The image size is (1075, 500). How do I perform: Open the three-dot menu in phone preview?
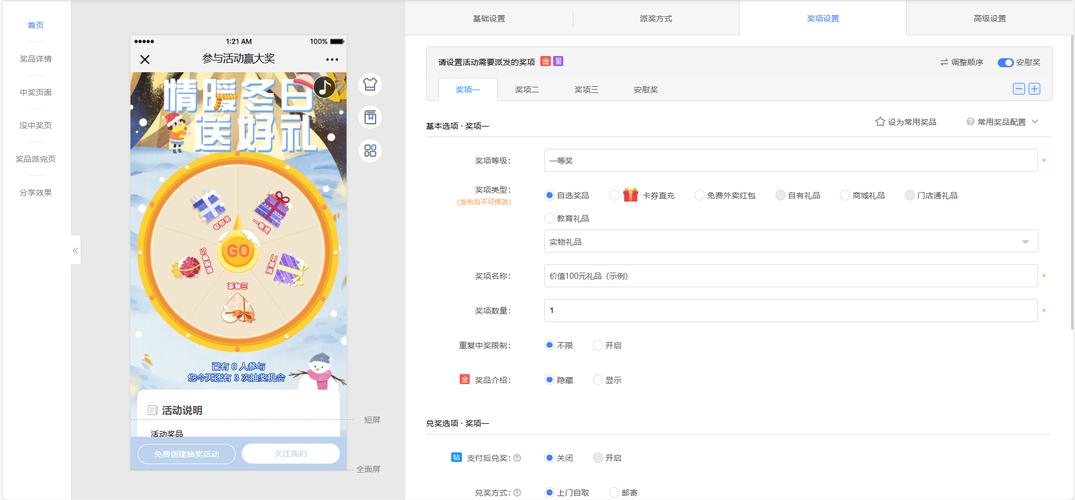tap(333, 60)
